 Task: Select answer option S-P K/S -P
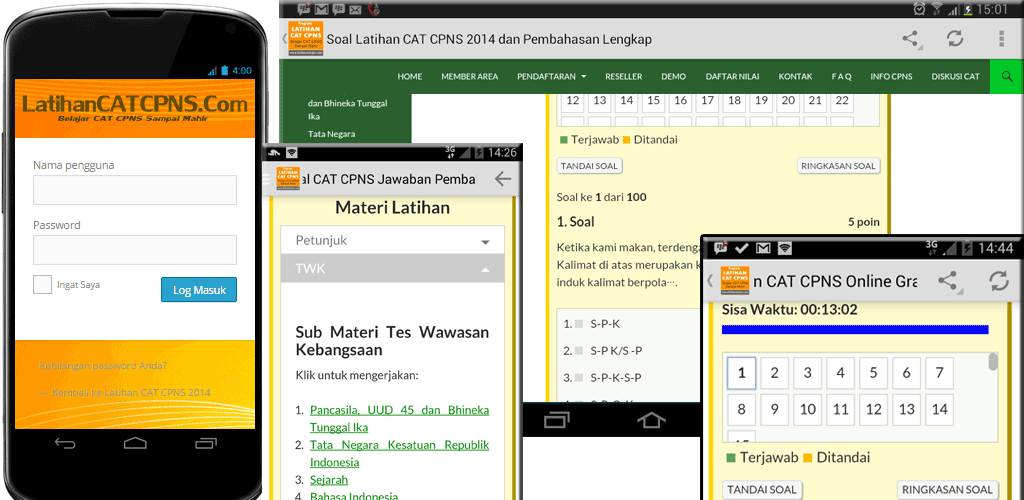[579, 351]
